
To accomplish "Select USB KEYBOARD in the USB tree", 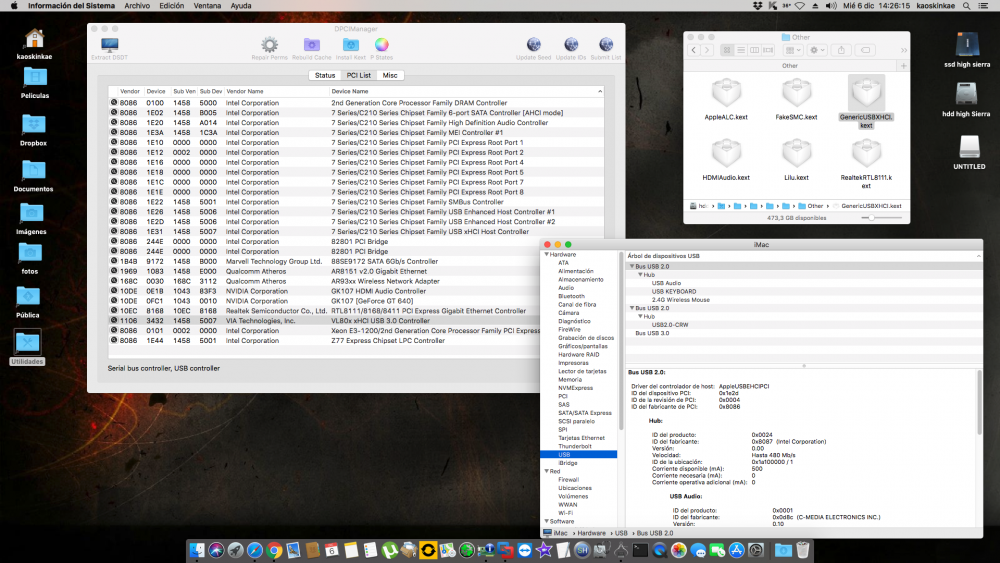I will point(673,291).
